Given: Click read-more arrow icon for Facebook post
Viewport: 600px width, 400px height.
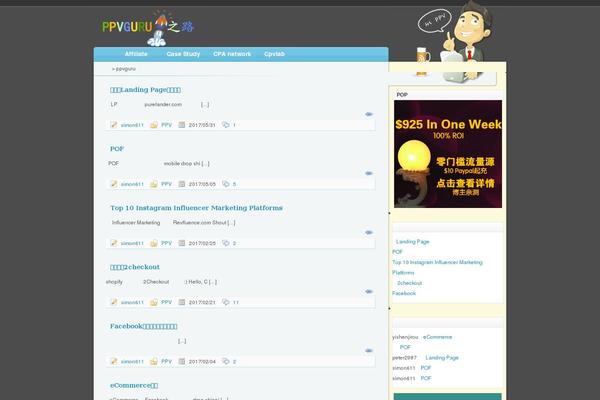Looking at the screenshot, I should (368, 351).
